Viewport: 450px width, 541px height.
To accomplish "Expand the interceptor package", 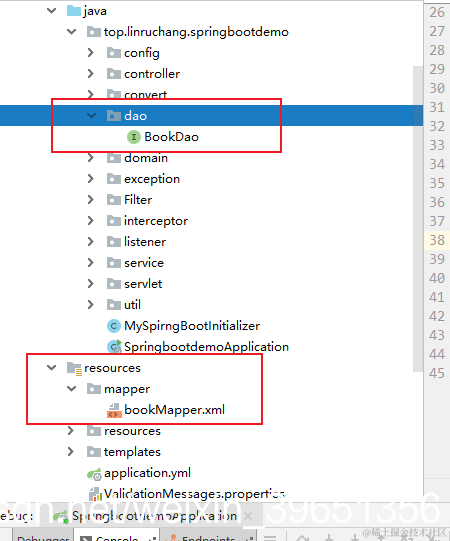I will (x=91, y=221).
